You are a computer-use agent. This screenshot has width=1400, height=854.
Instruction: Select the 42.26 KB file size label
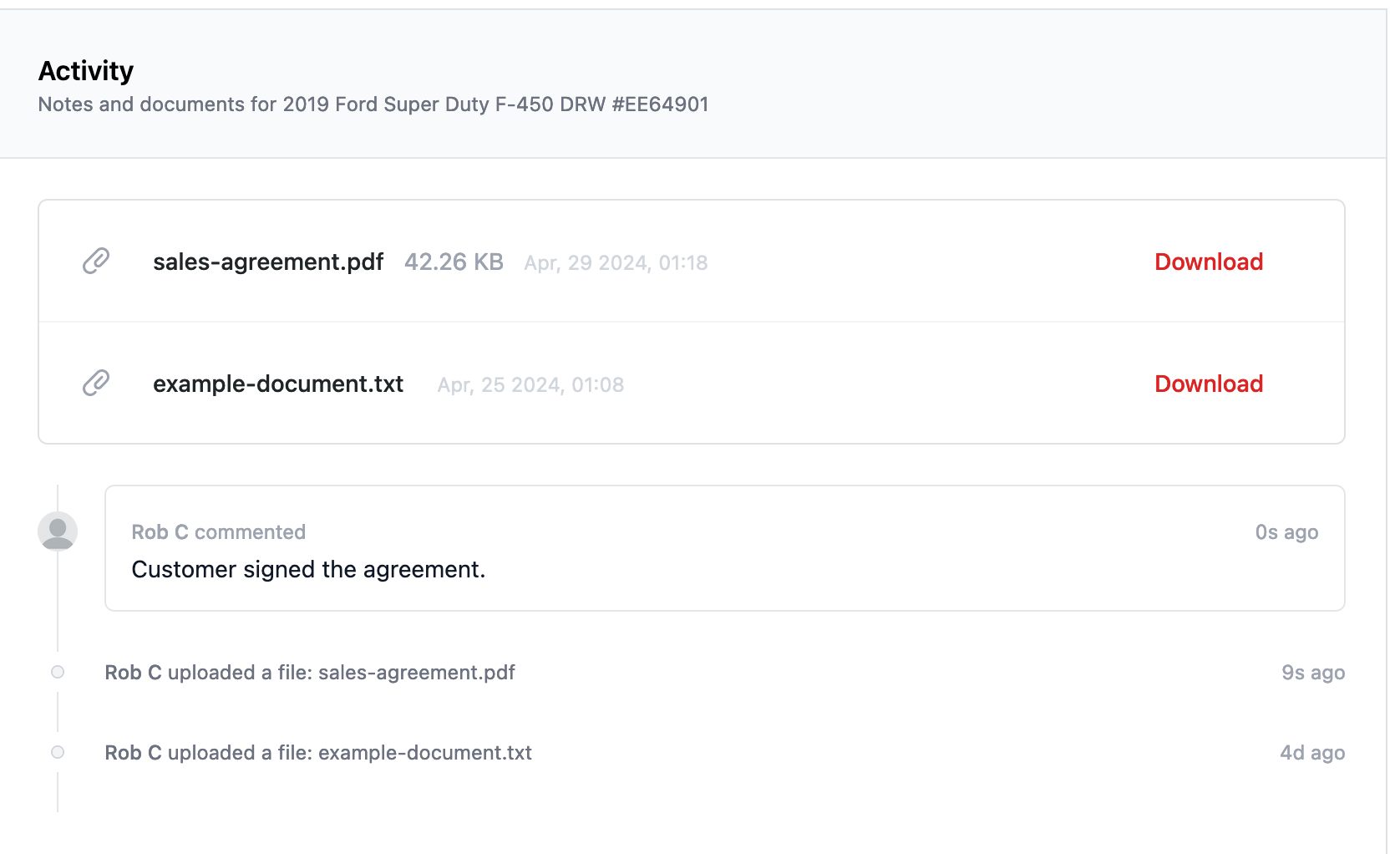(454, 262)
